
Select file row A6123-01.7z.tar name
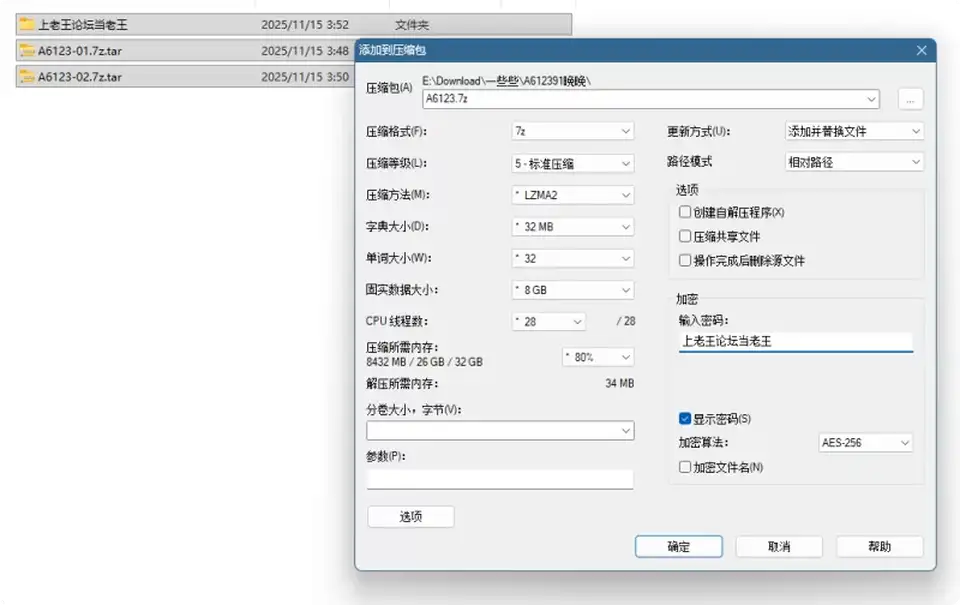(x=80, y=51)
